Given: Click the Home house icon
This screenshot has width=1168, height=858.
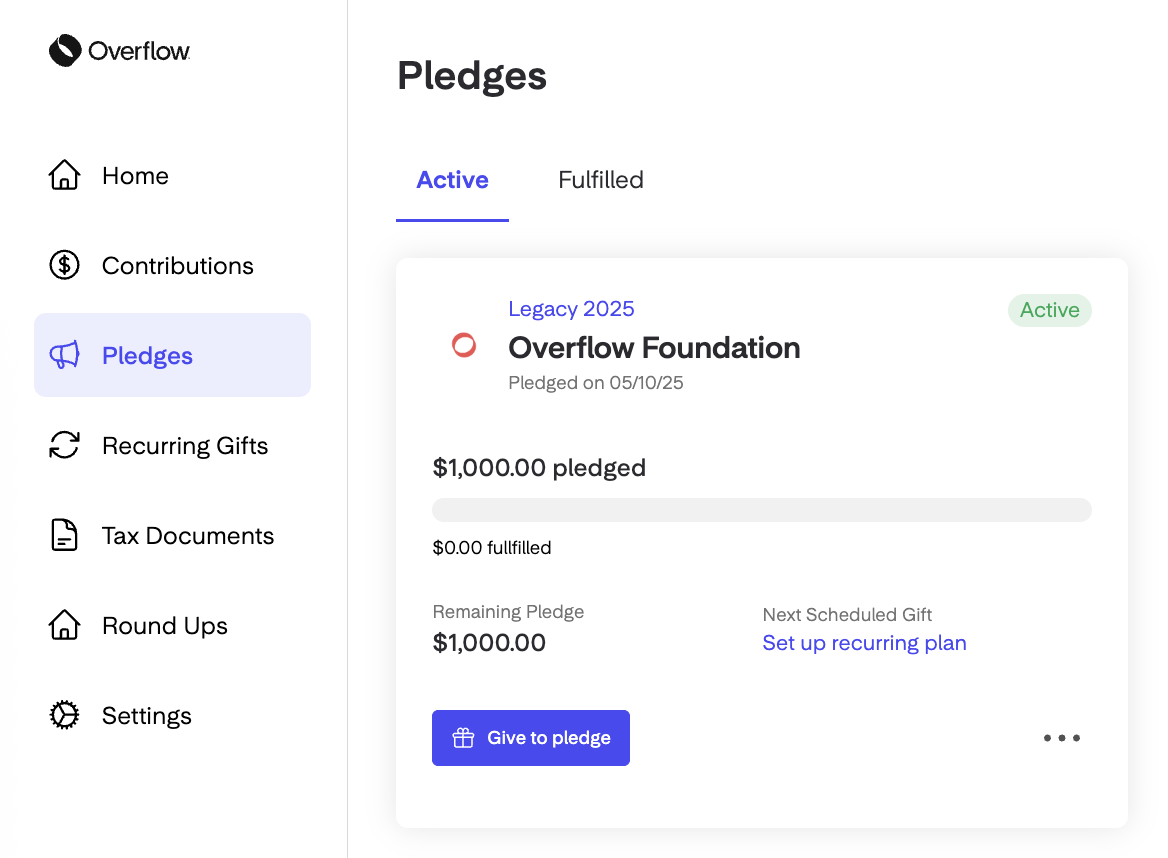Looking at the screenshot, I should click(64, 175).
